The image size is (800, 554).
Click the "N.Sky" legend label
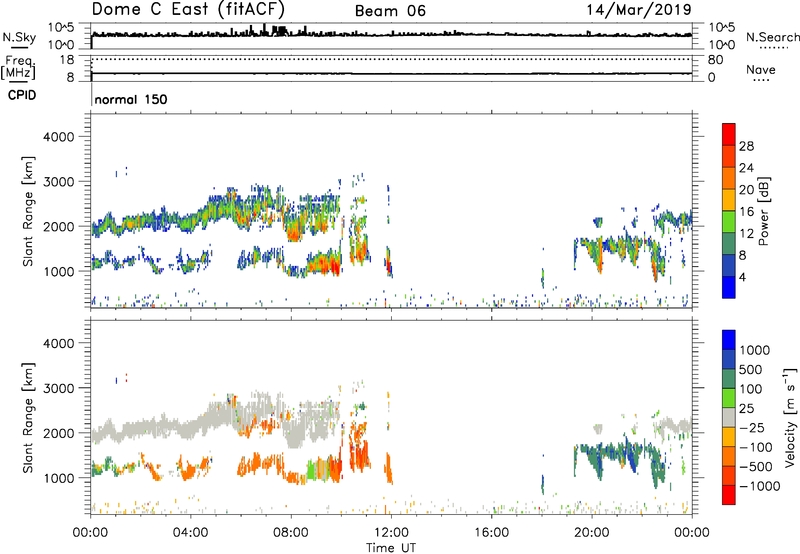[x=19, y=37]
